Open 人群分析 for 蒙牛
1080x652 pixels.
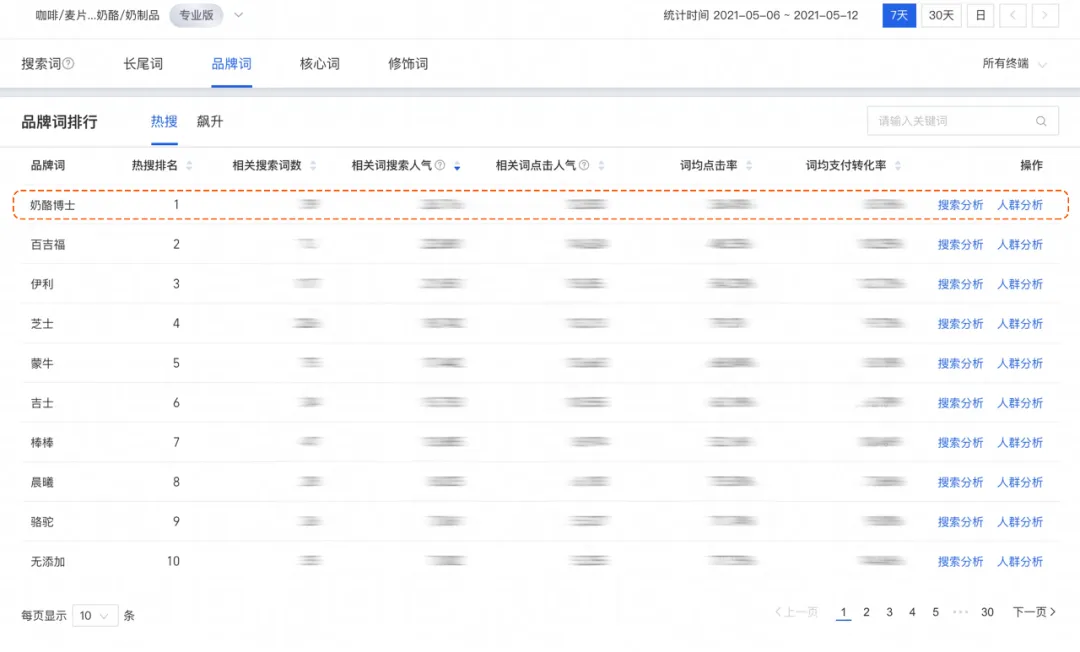pos(1020,364)
